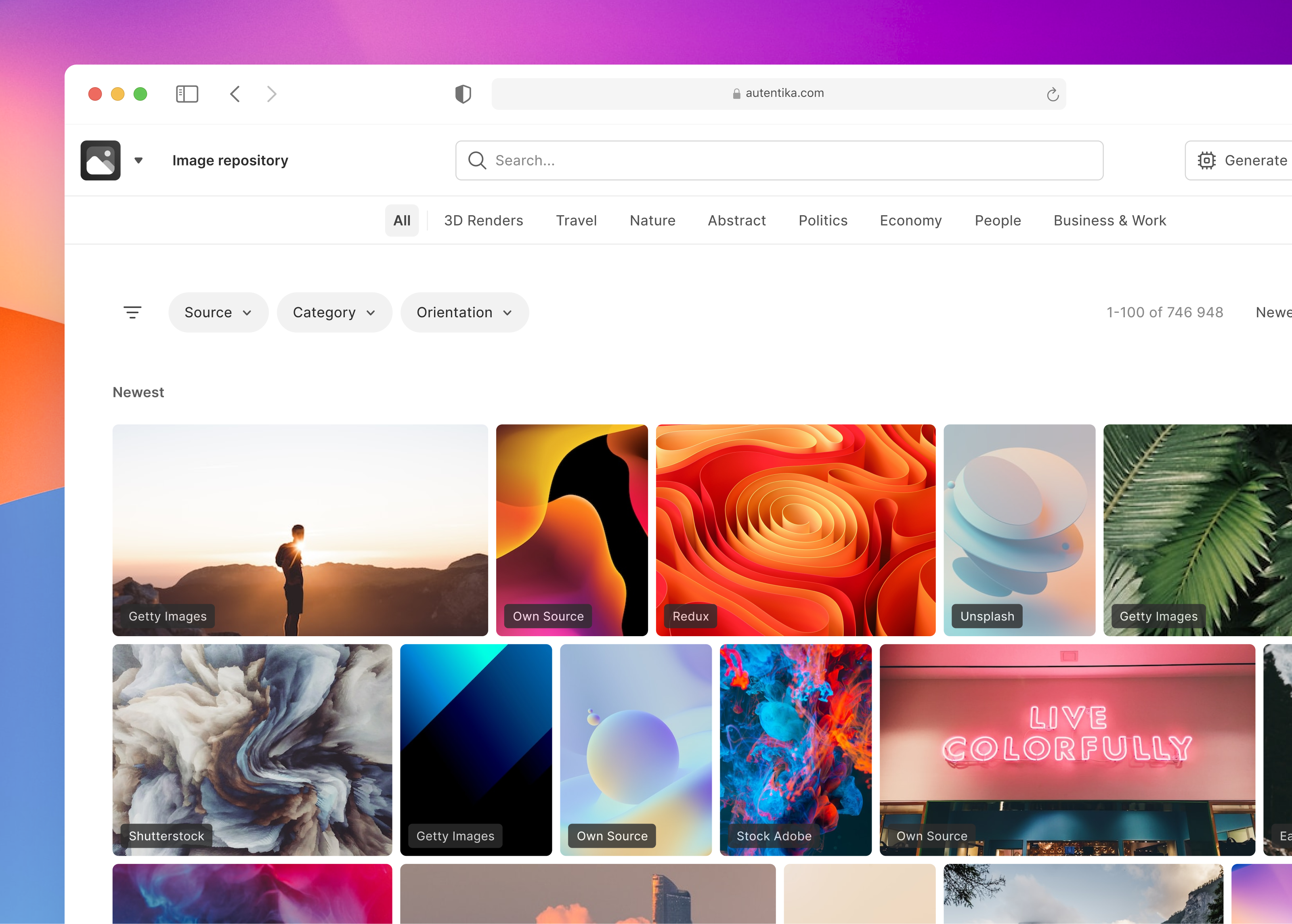Open the Category filter dropdown
Image resolution: width=1292 pixels, height=924 pixels.
334,312
